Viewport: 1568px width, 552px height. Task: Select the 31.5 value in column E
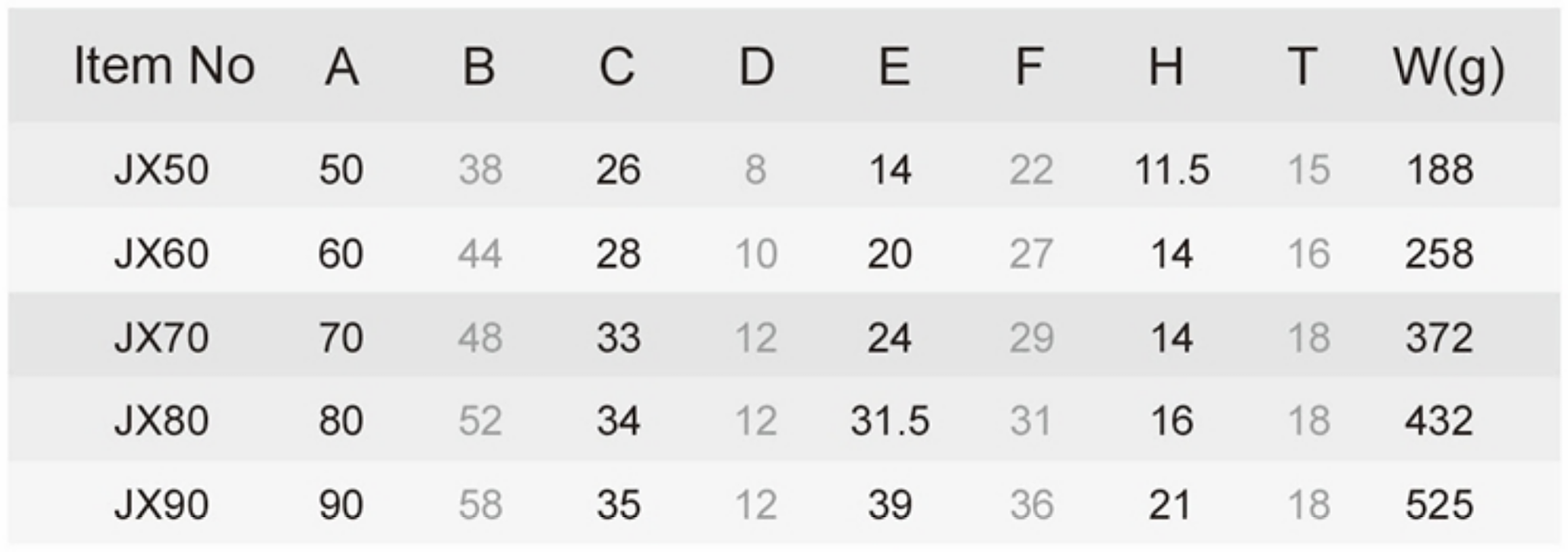(890, 421)
